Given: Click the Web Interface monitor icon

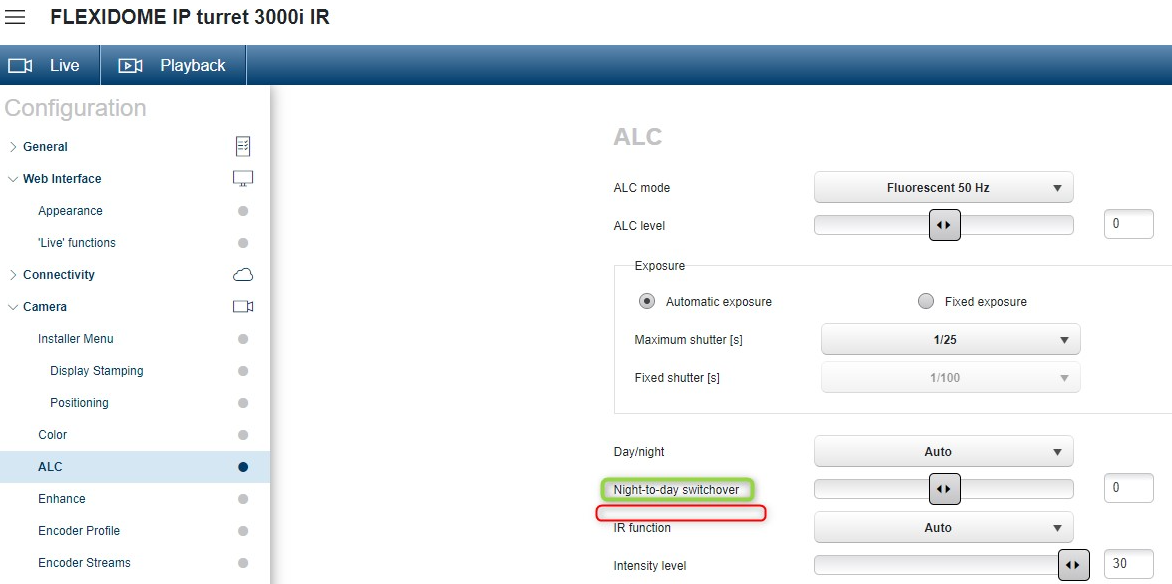Looking at the screenshot, I should pyautogui.click(x=243, y=179).
